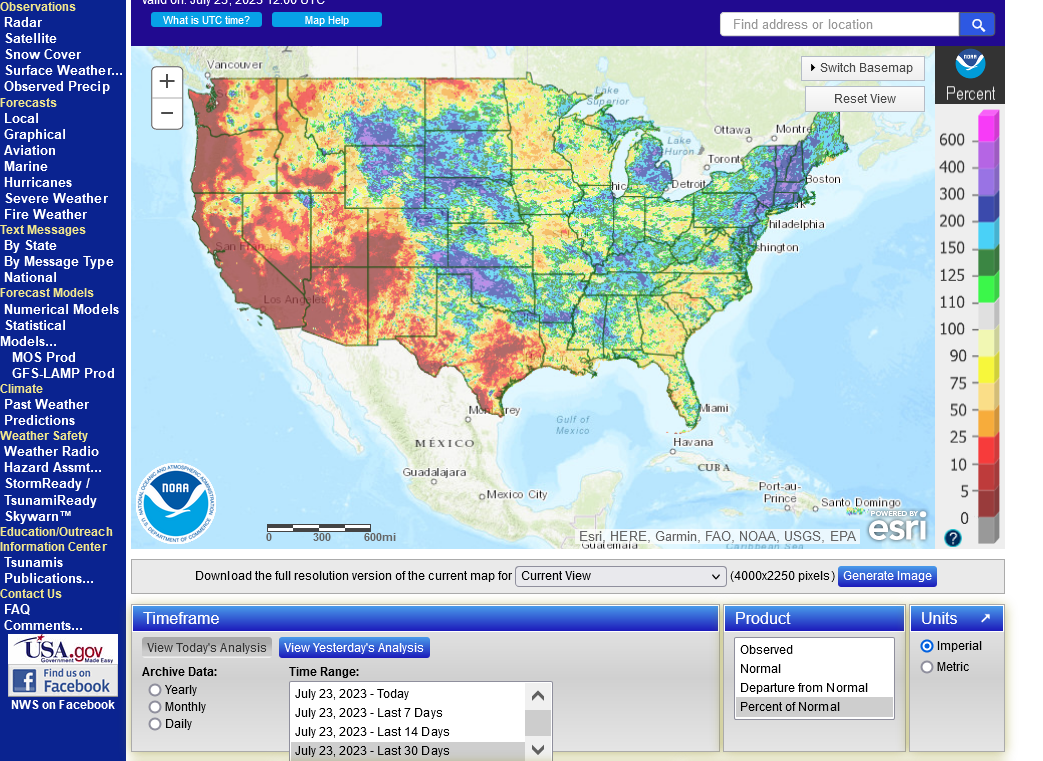
Task: Select the Yearly archive data option
Action: pos(155,690)
